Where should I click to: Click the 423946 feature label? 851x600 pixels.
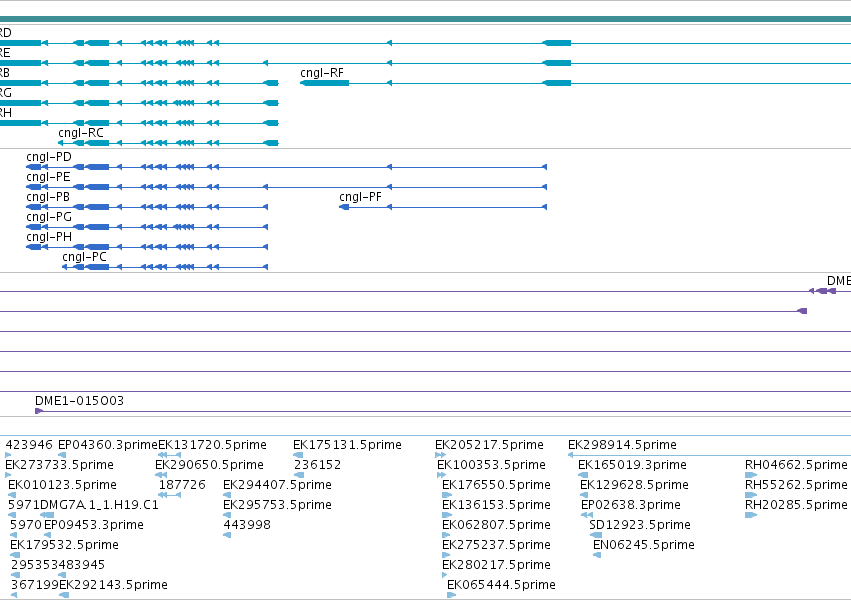(x=29, y=445)
